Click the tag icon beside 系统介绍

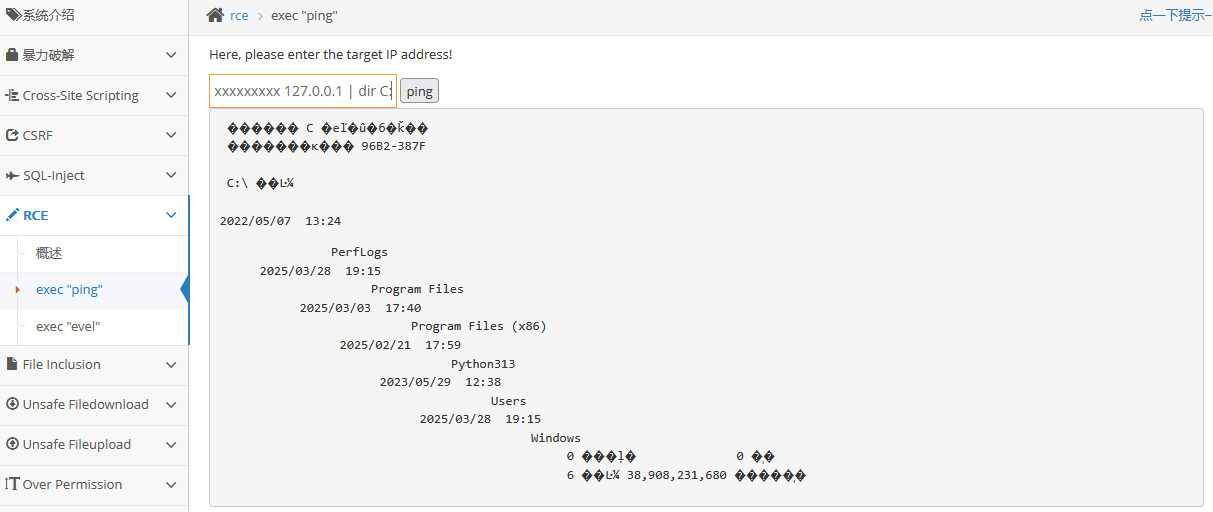12,15
